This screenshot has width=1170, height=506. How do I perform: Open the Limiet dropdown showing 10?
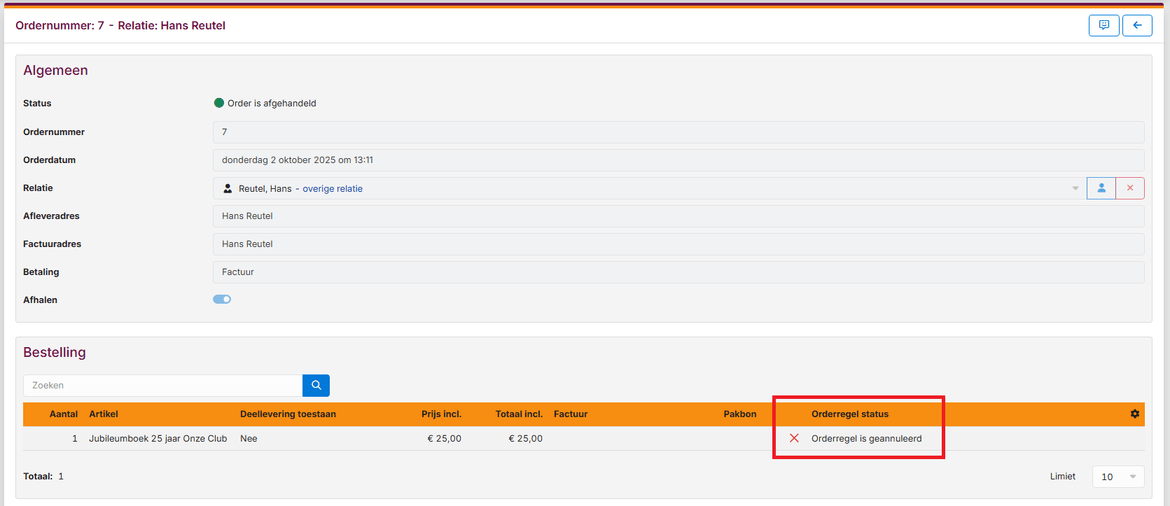1118,477
